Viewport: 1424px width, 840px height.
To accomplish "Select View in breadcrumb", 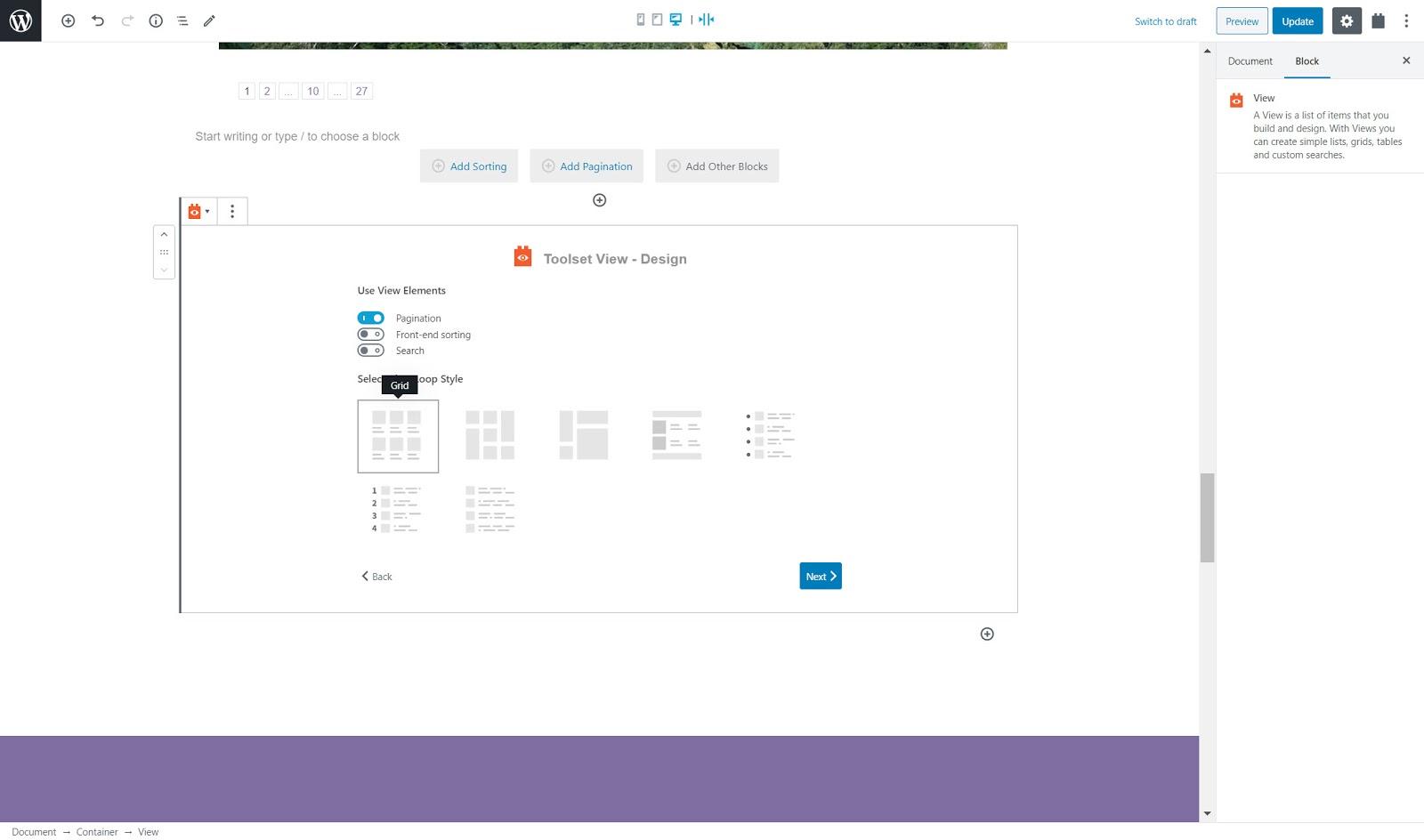I will click(148, 832).
